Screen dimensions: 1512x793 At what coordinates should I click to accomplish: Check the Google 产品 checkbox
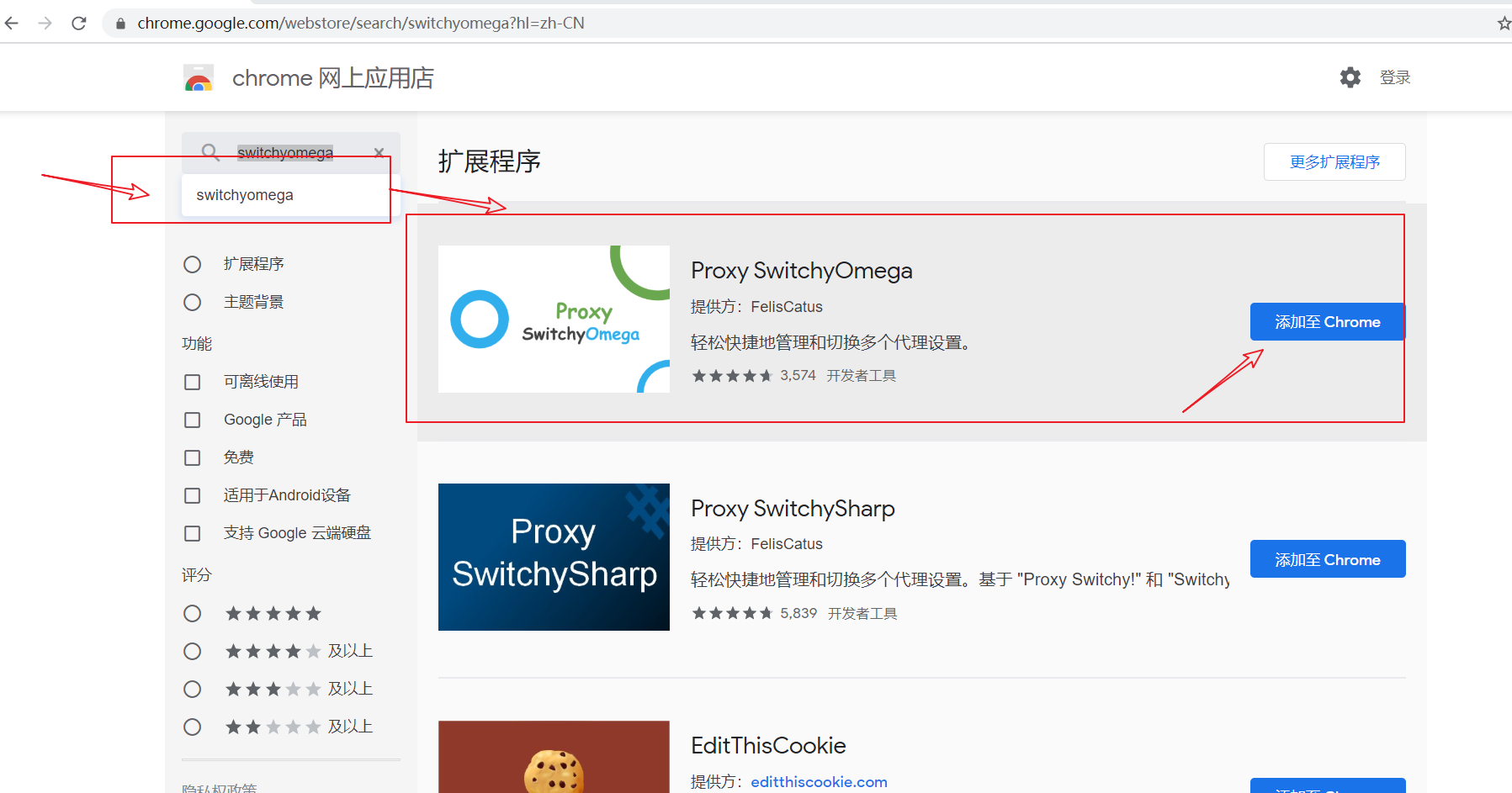(x=192, y=420)
